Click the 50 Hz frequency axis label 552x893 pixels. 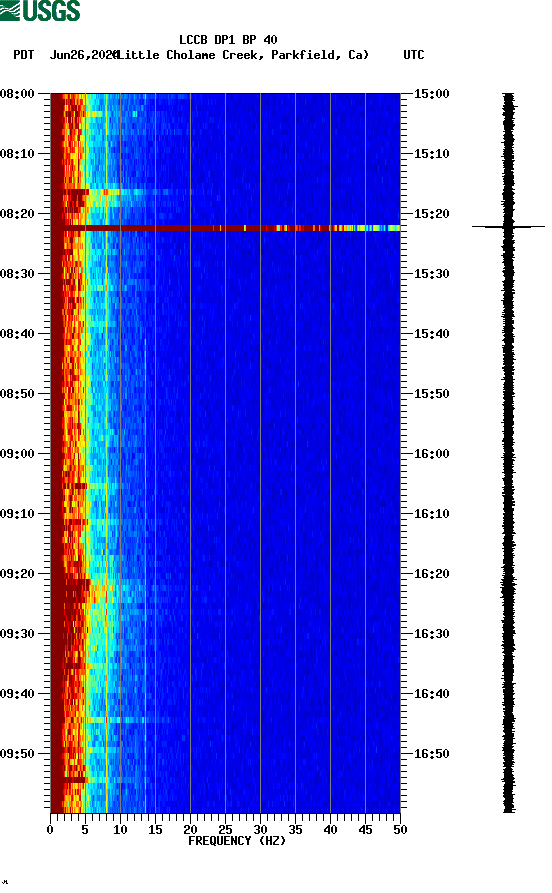tap(400, 830)
